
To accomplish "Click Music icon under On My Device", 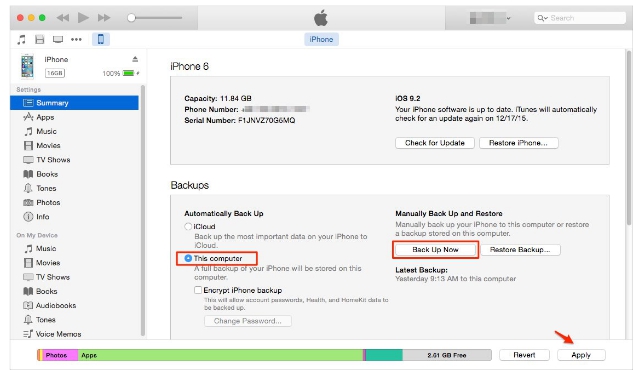I will pos(28,249).
